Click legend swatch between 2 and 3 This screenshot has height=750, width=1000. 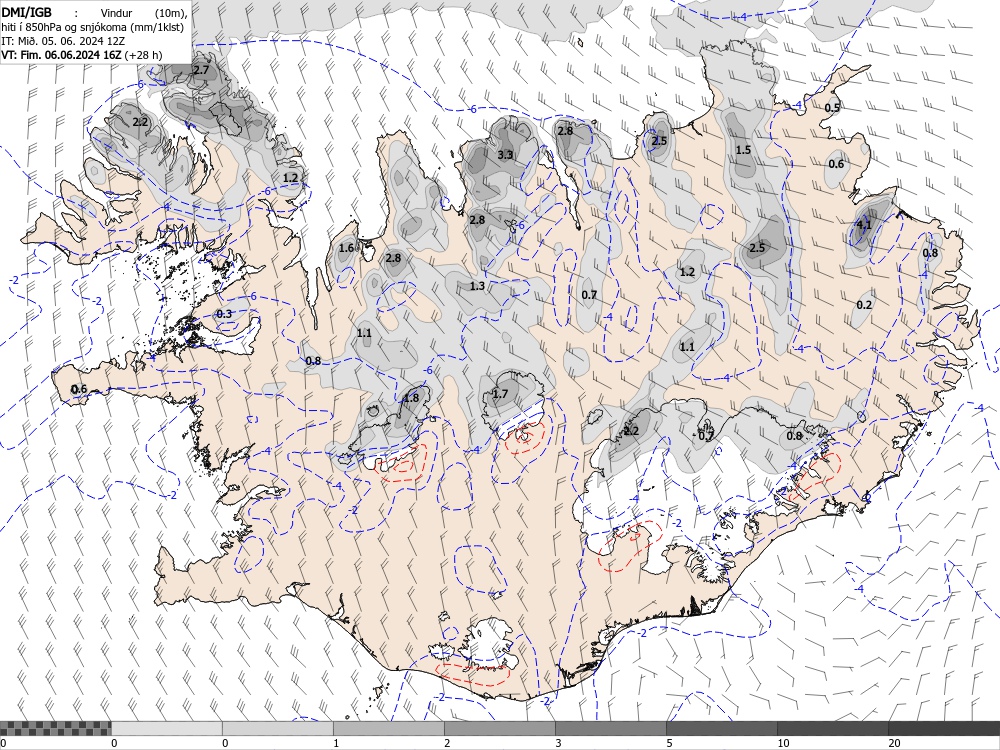click(500, 728)
